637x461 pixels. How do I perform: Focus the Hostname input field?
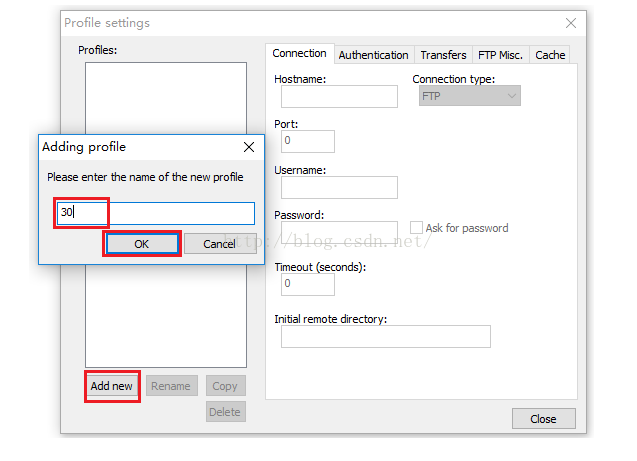coord(339,96)
